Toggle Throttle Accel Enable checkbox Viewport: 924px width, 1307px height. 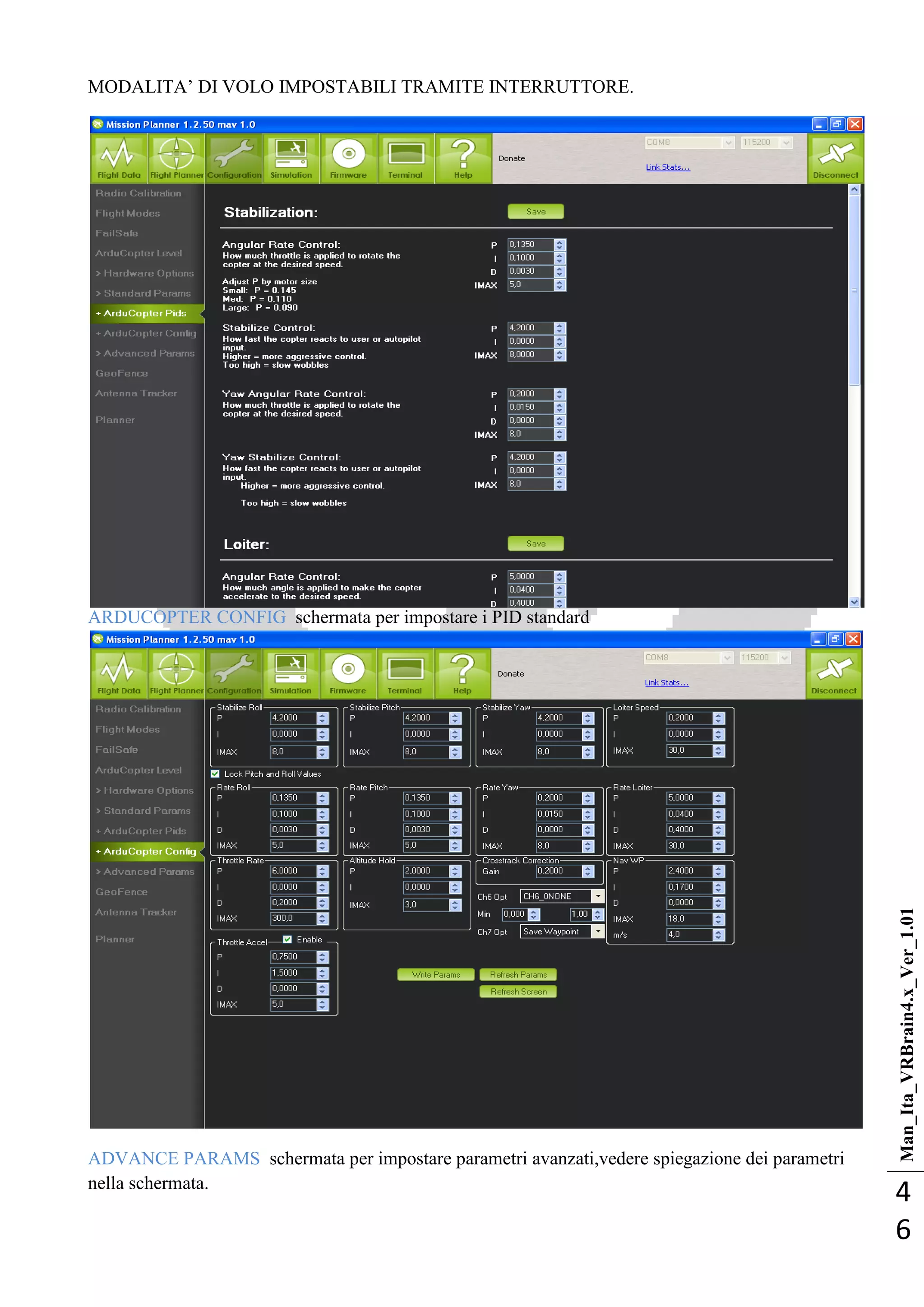[287, 939]
